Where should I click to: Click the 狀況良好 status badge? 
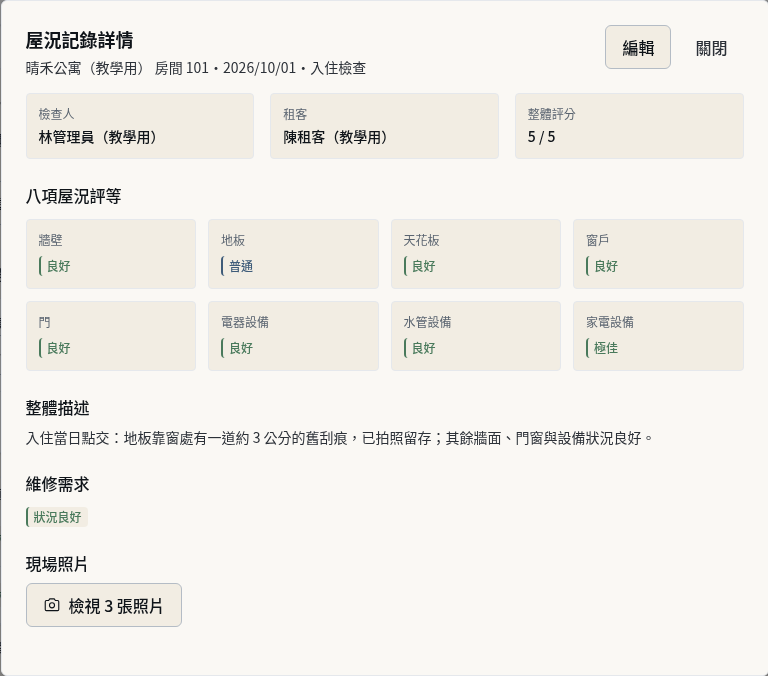click(57, 517)
